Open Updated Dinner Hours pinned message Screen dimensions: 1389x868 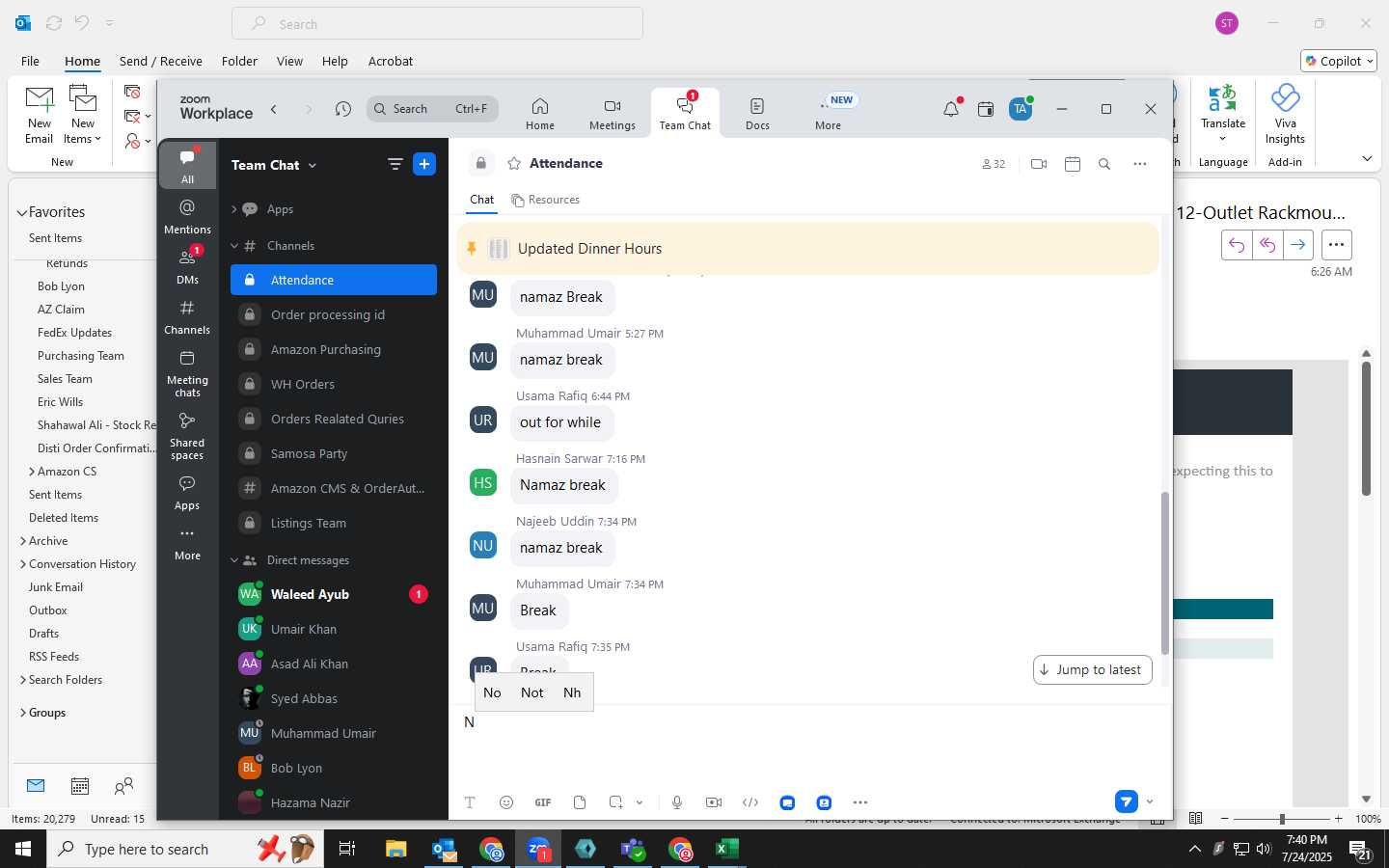click(807, 249)
